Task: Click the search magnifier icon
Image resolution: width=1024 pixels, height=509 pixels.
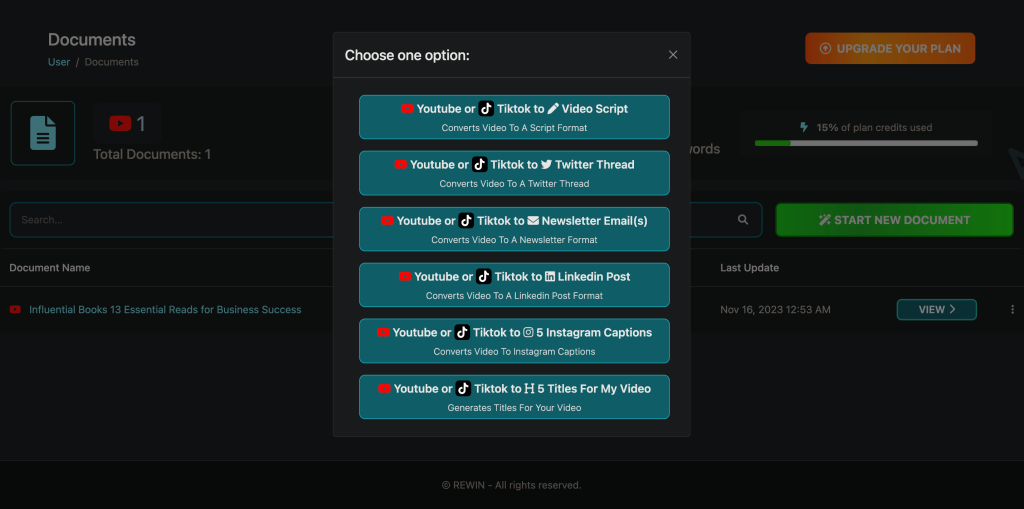Action: [x=743, y=220]
